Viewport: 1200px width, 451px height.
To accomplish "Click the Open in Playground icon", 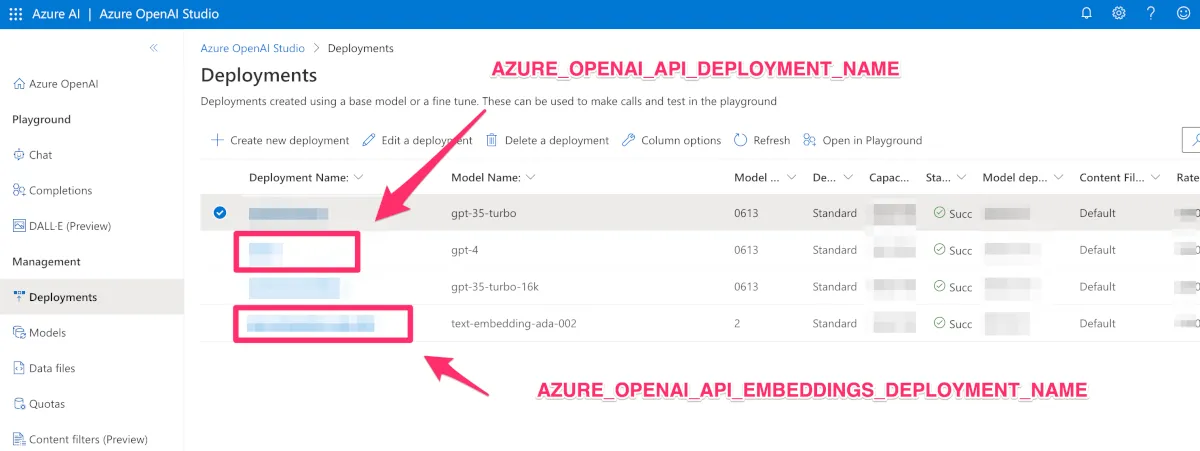I will (809, 140).
